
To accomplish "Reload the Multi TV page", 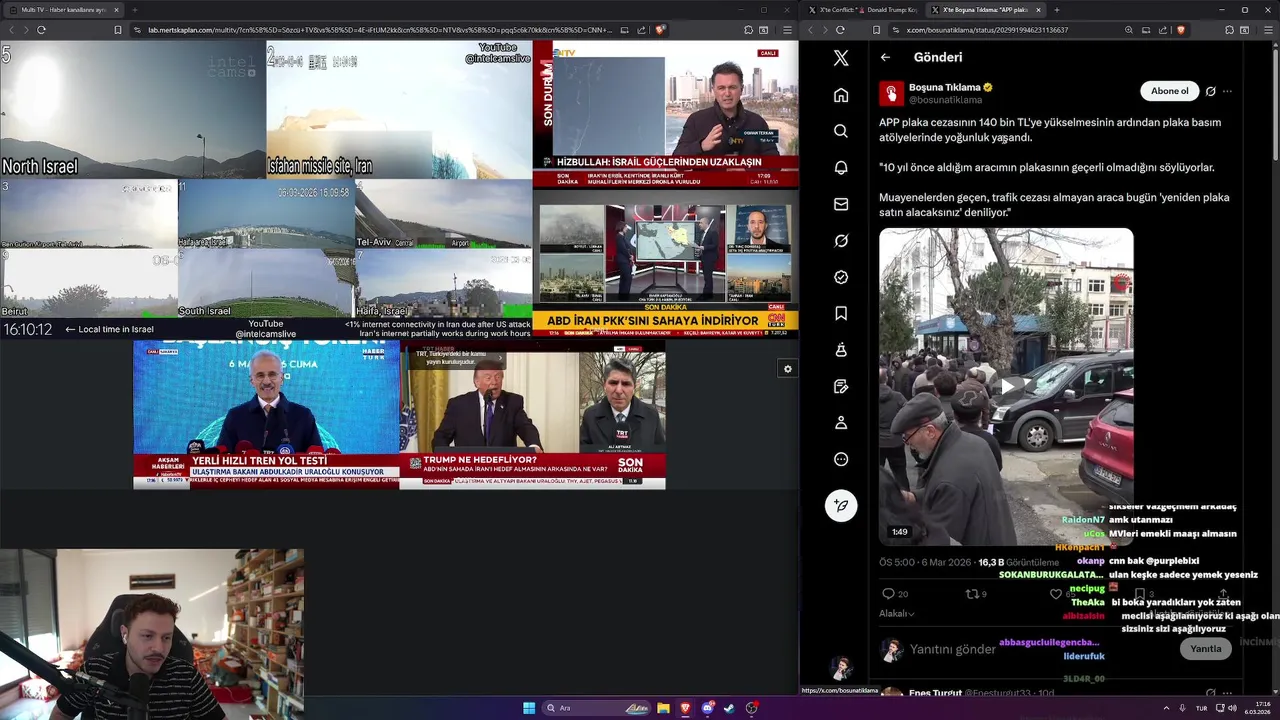I will (x=41, y=30).
